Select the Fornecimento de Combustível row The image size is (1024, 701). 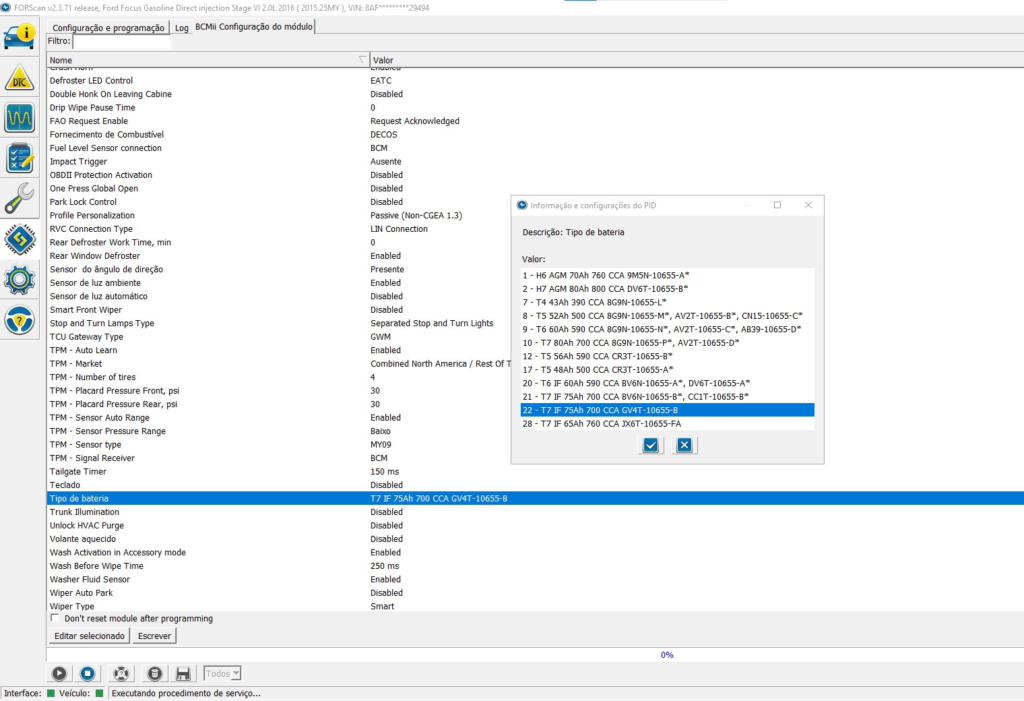coord(536,135)
